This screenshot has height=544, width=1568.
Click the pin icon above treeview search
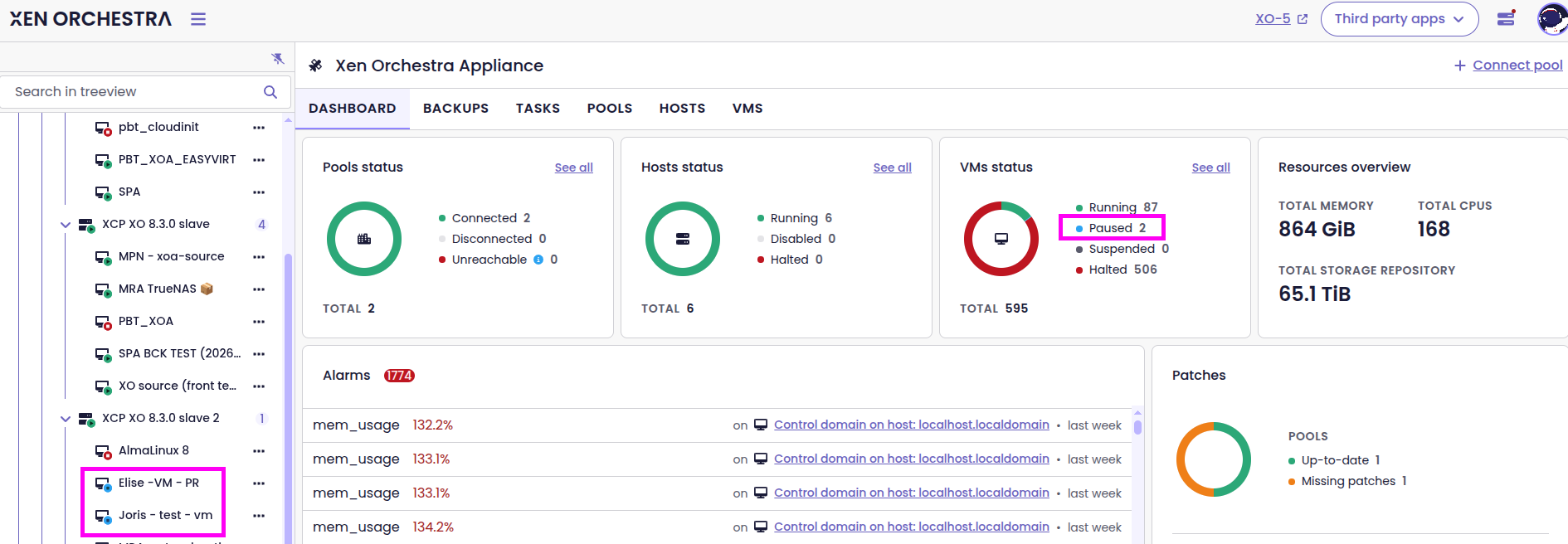point(277,58)
